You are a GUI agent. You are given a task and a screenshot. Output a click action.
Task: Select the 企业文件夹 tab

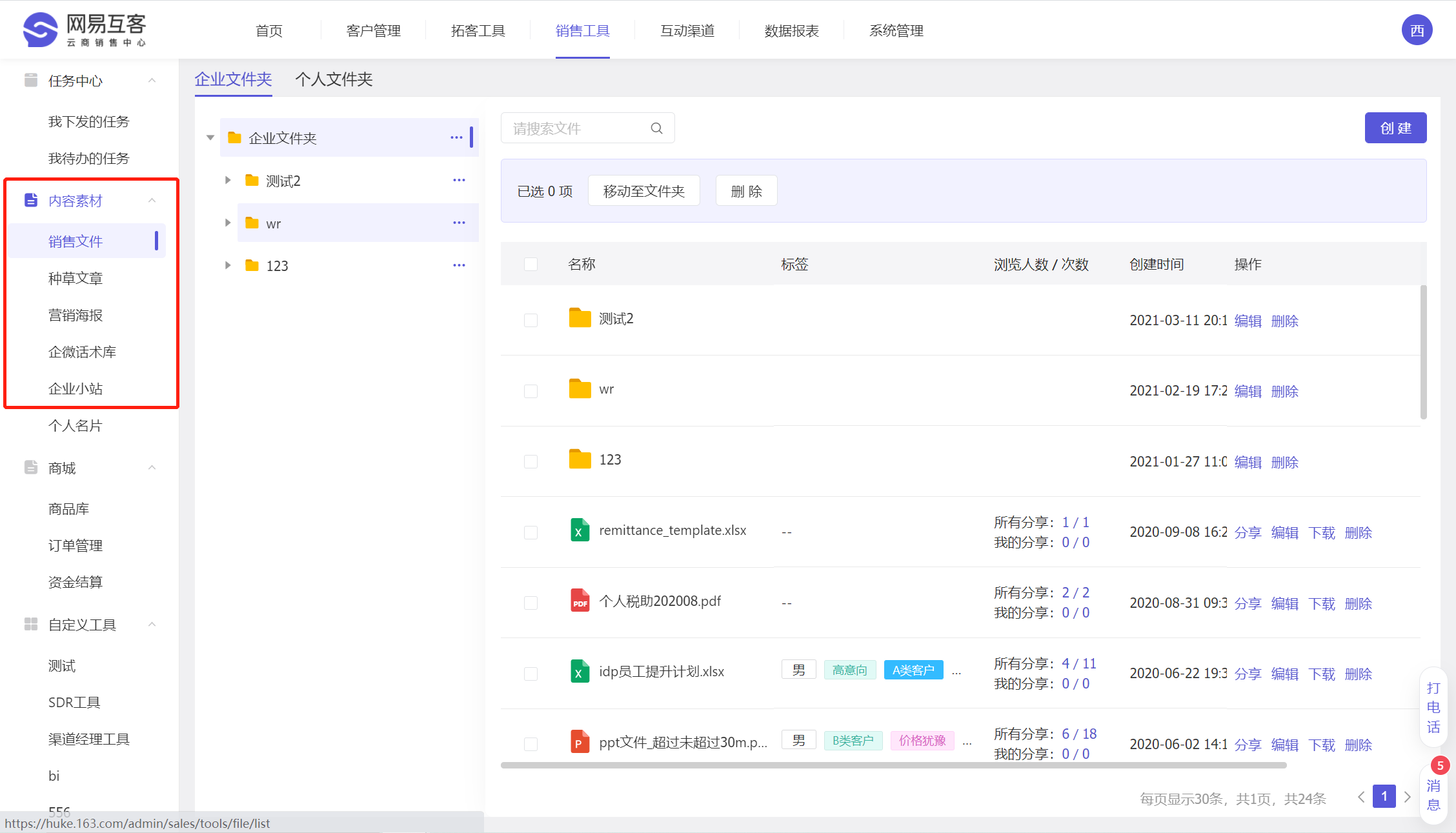233,79
